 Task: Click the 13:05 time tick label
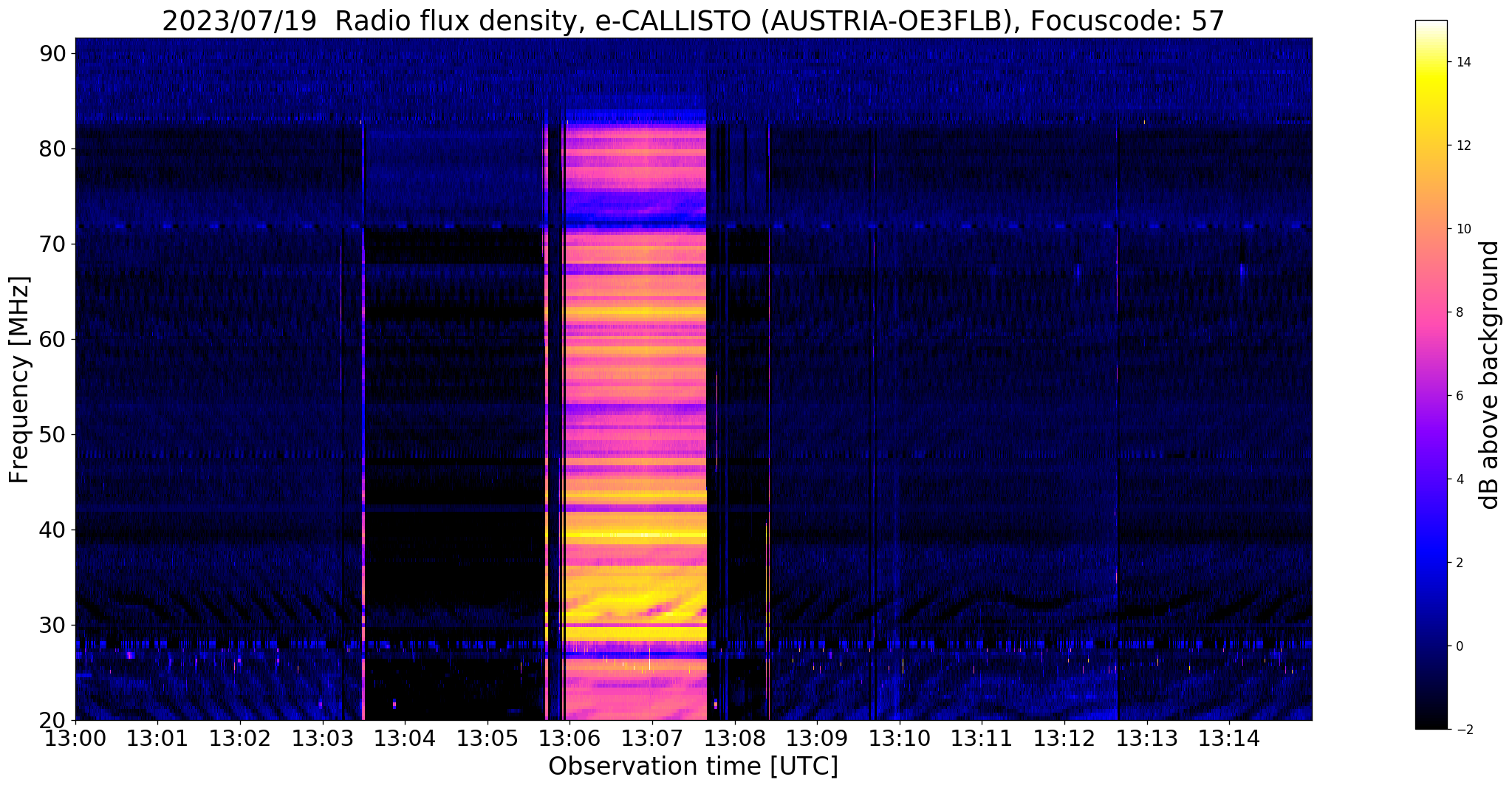click(x=488, y=738)
